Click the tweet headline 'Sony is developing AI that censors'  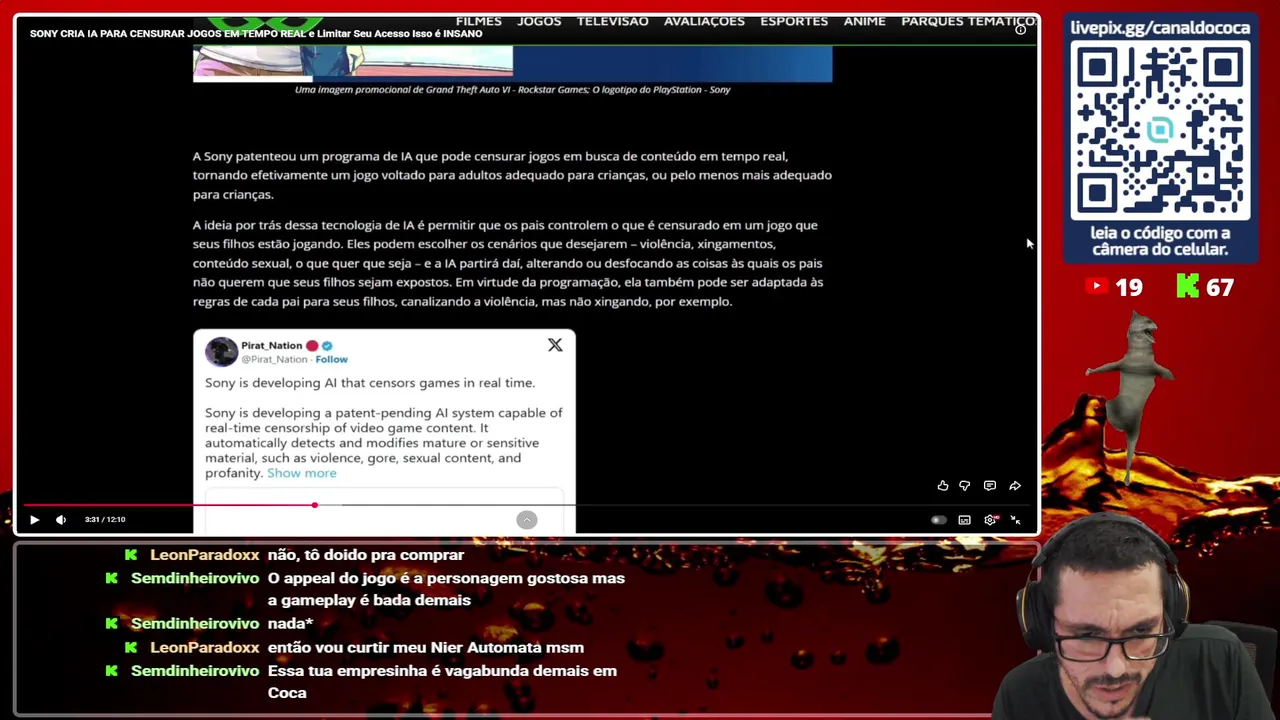click(x=370, y=383)
